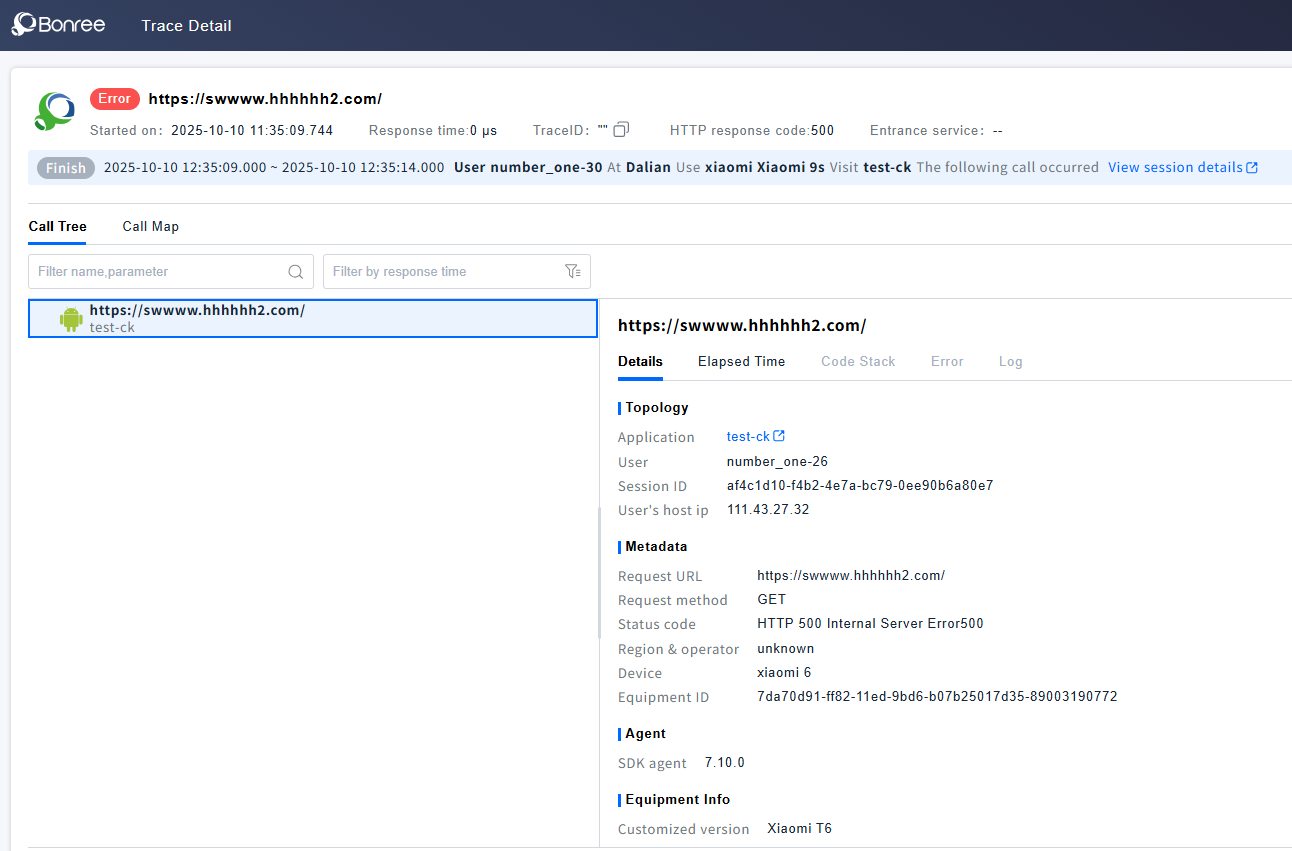Viewport: 1292px width, 851px height.
Task: Open the Log tab
Action: pos(1010,361)
